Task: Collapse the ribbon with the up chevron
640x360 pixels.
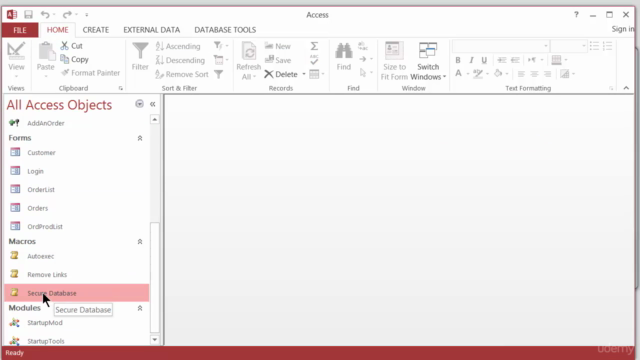Action: pos(626,88)
